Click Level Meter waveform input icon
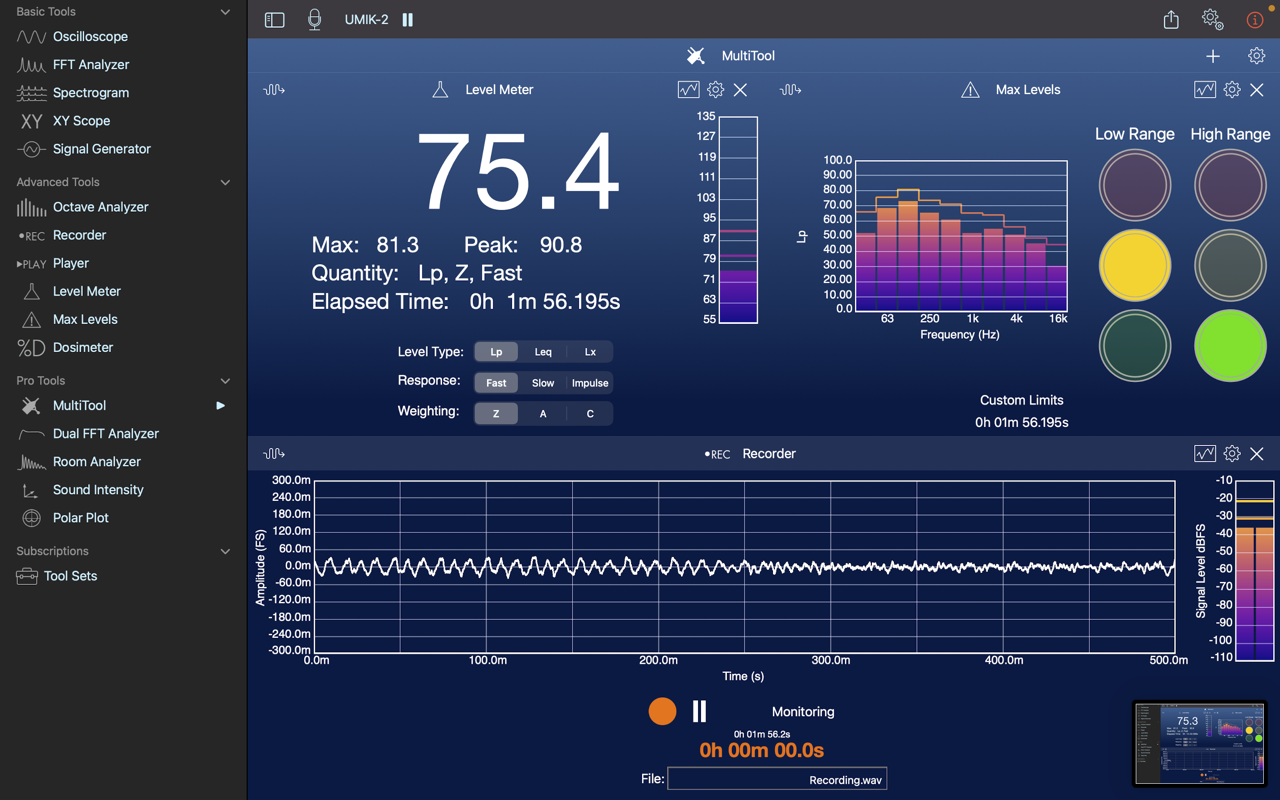Image resolution: width=1280 pixels, height=800 pixels. point(274,90)
